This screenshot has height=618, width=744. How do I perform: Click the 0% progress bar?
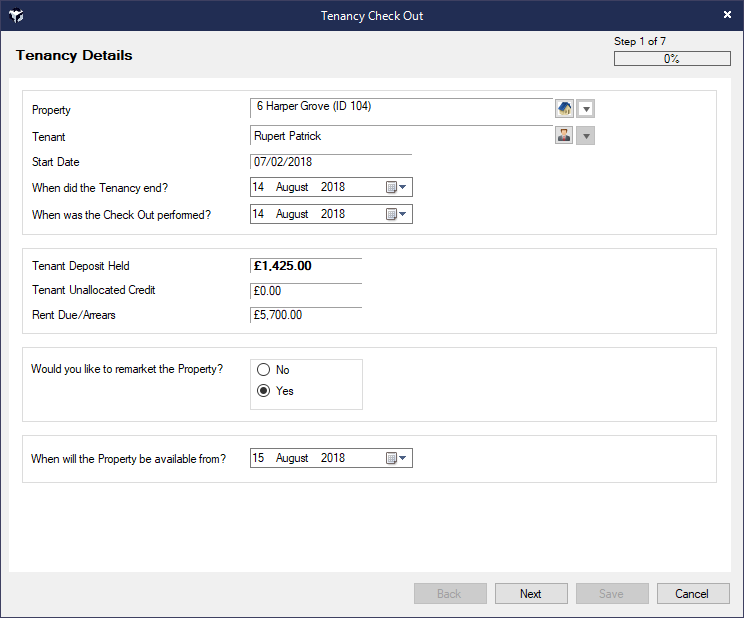672,59
